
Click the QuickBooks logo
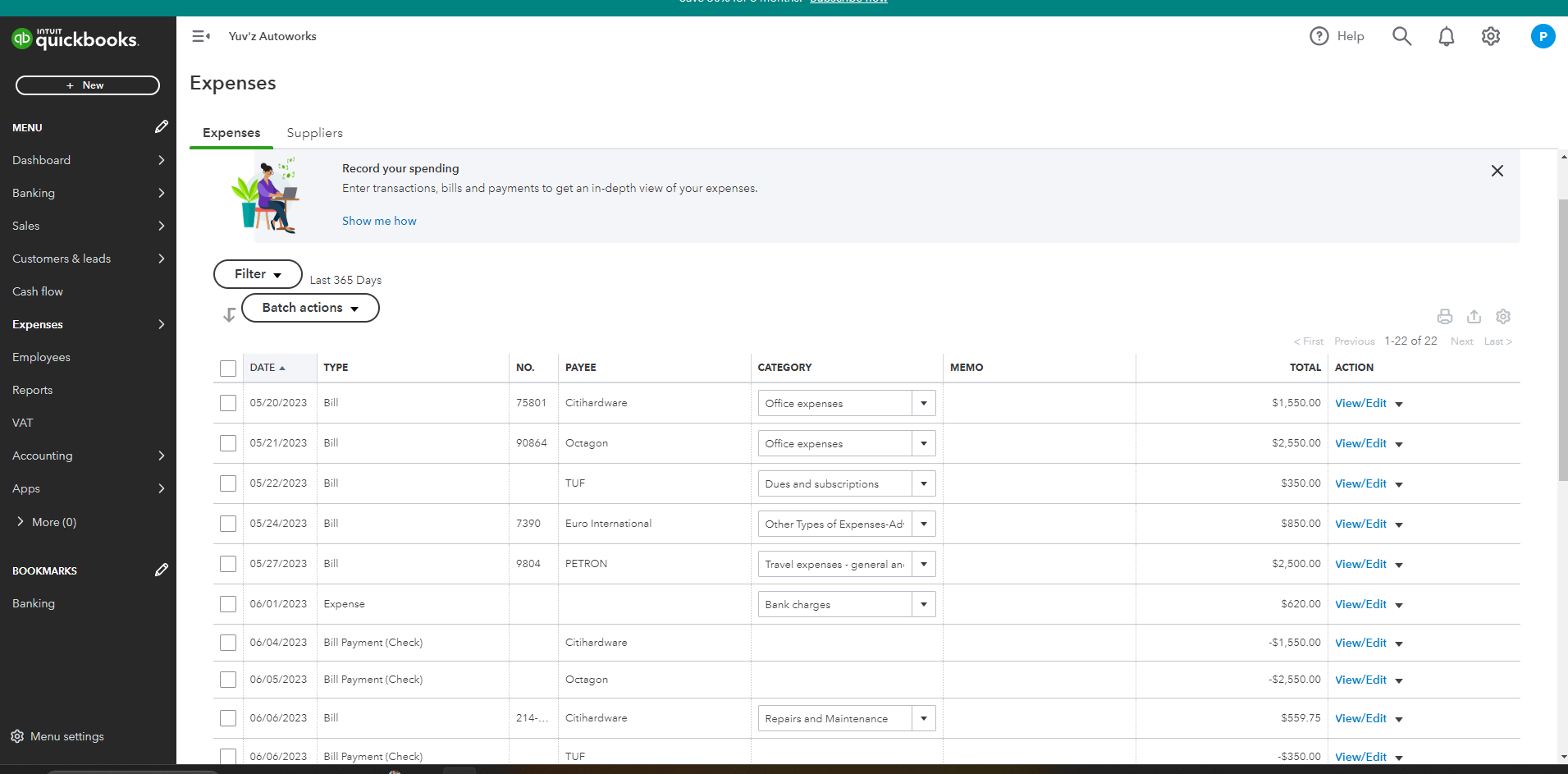coord(75,39)
